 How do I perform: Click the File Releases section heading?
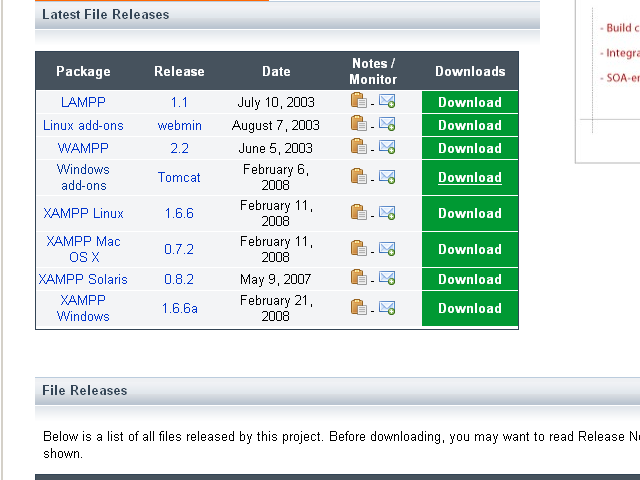[85, 390]
